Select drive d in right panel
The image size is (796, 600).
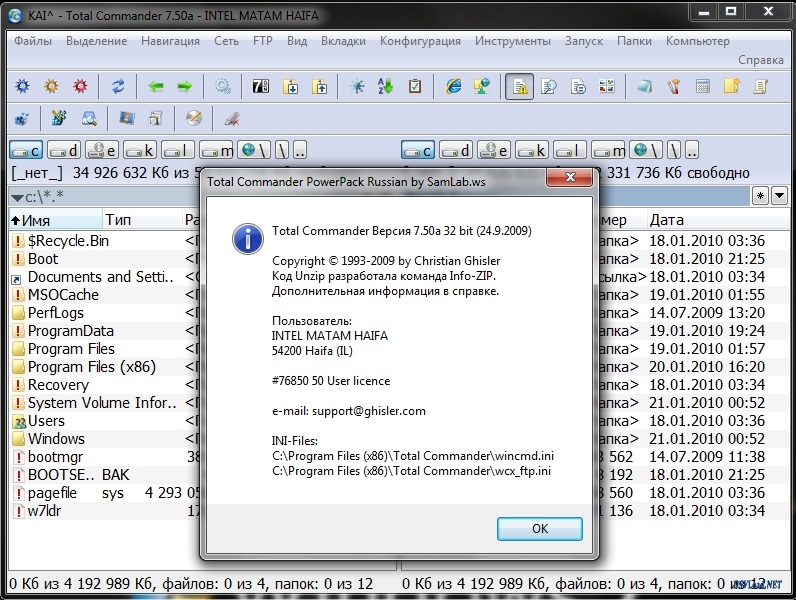[456, 150]
